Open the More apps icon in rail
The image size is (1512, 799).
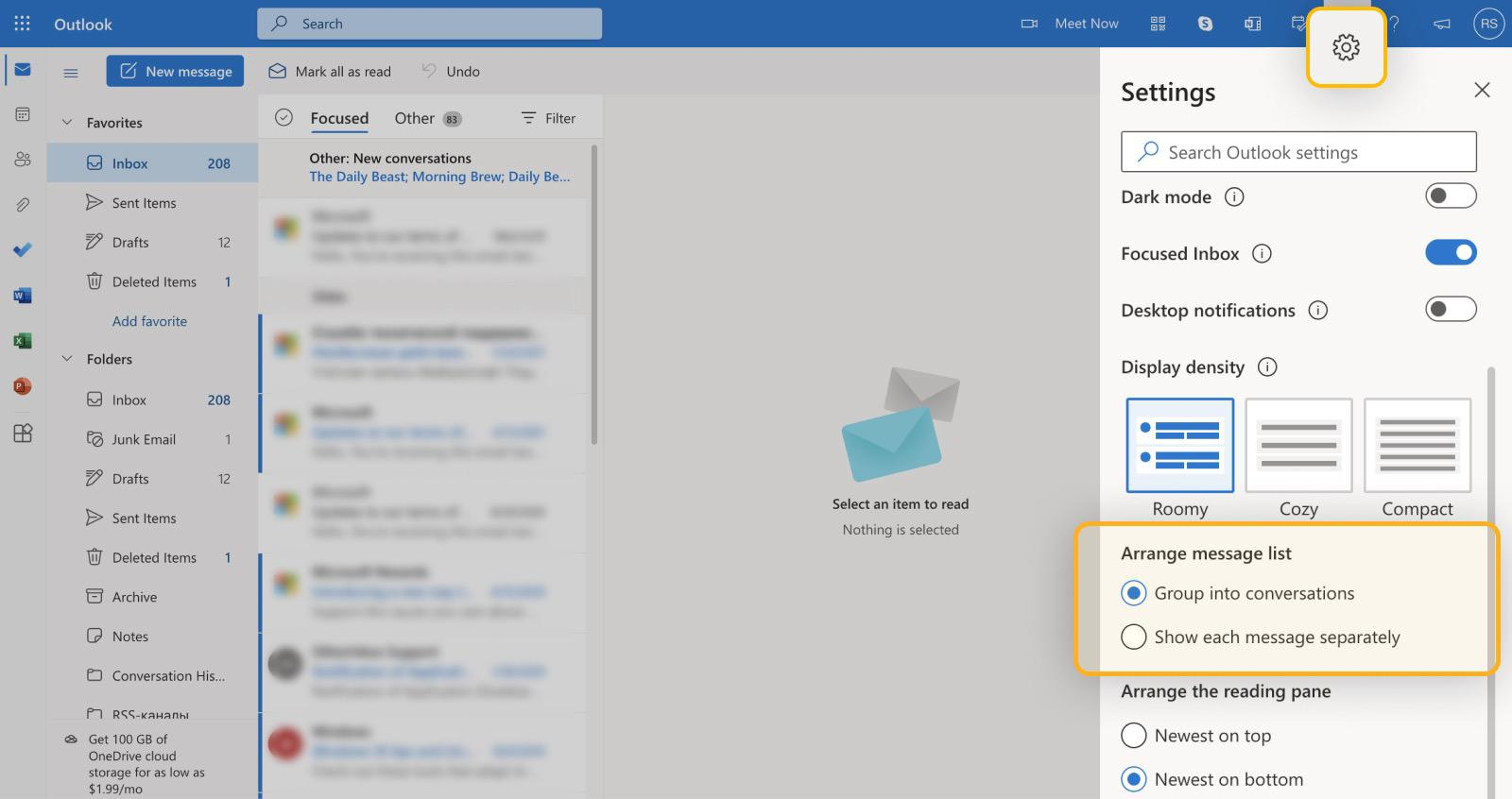[23, 433]
